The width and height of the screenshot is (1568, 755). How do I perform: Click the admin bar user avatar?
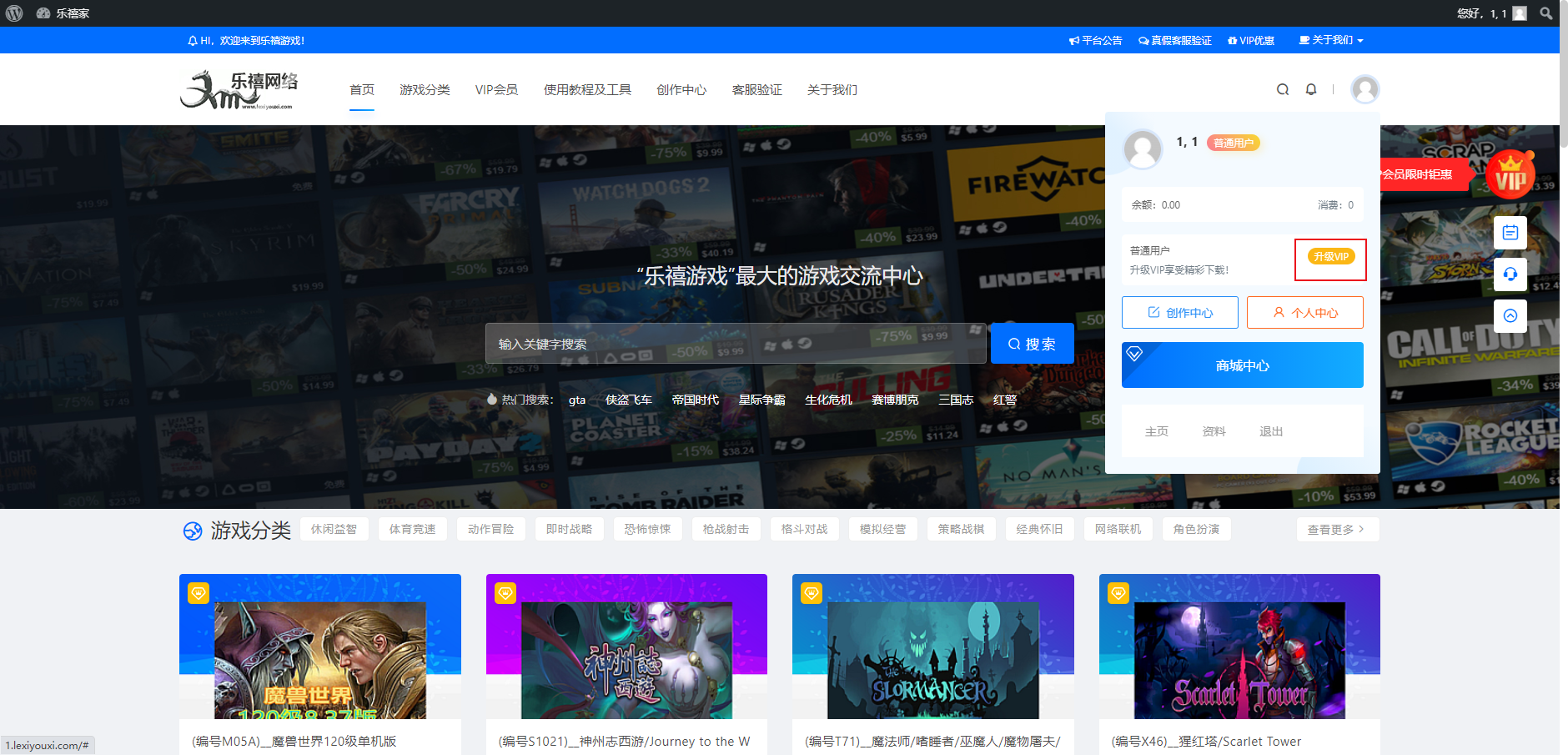[1520, 13]
